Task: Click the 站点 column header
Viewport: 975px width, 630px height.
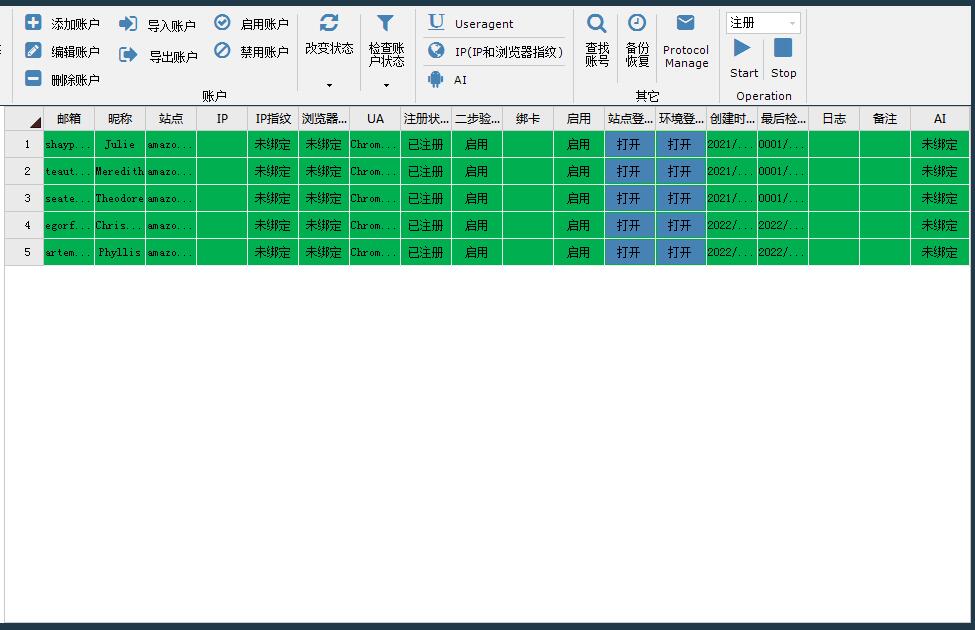Action: 171,119
